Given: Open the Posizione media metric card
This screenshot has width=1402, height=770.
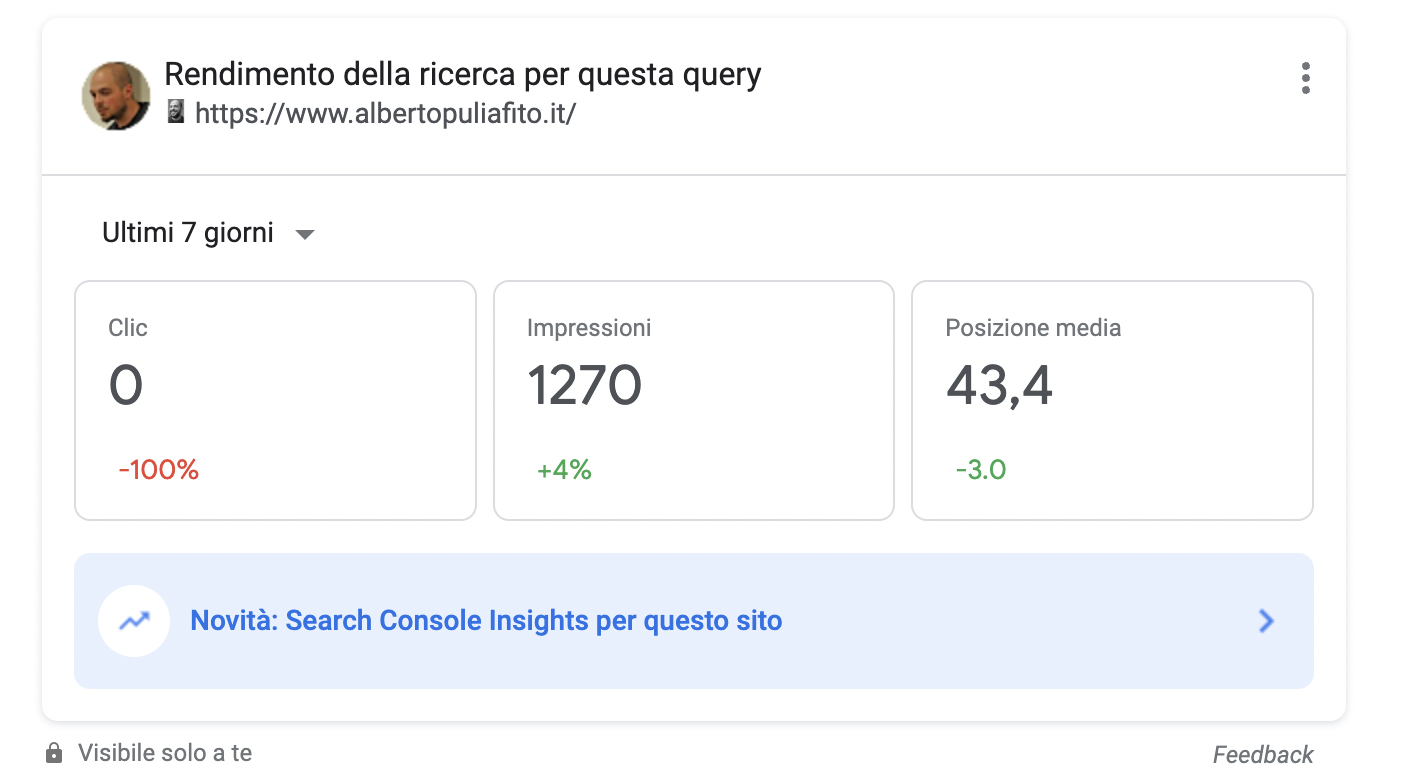Looking at the screenshot, I should (x=1112, y=400).
